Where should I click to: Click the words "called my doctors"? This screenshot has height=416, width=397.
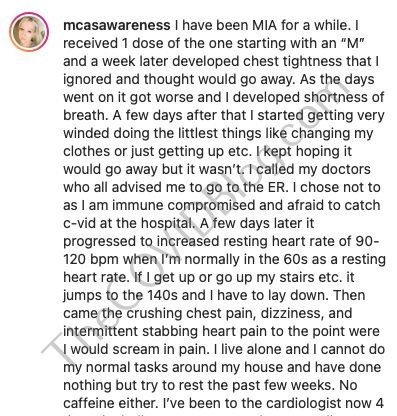(x=313, y=170)
